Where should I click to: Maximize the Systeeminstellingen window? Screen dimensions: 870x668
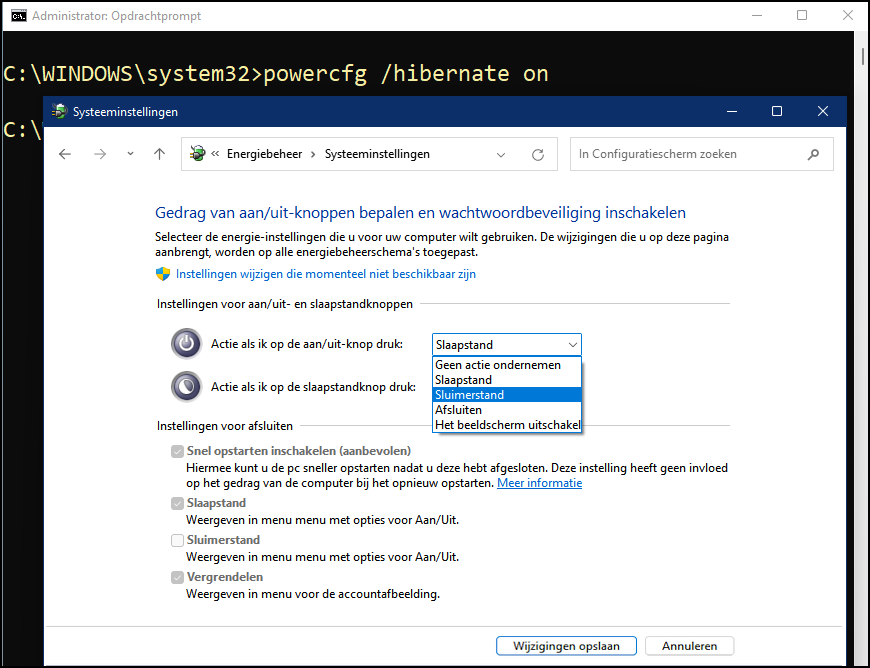pos(777,112)
